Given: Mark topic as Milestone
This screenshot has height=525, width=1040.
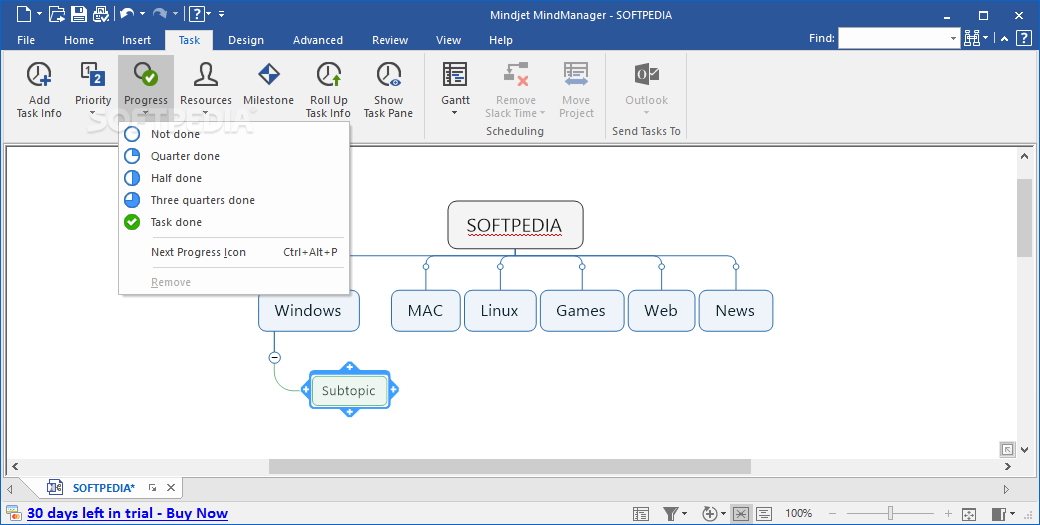Looking at the screenshot, I should pos(269,84).
